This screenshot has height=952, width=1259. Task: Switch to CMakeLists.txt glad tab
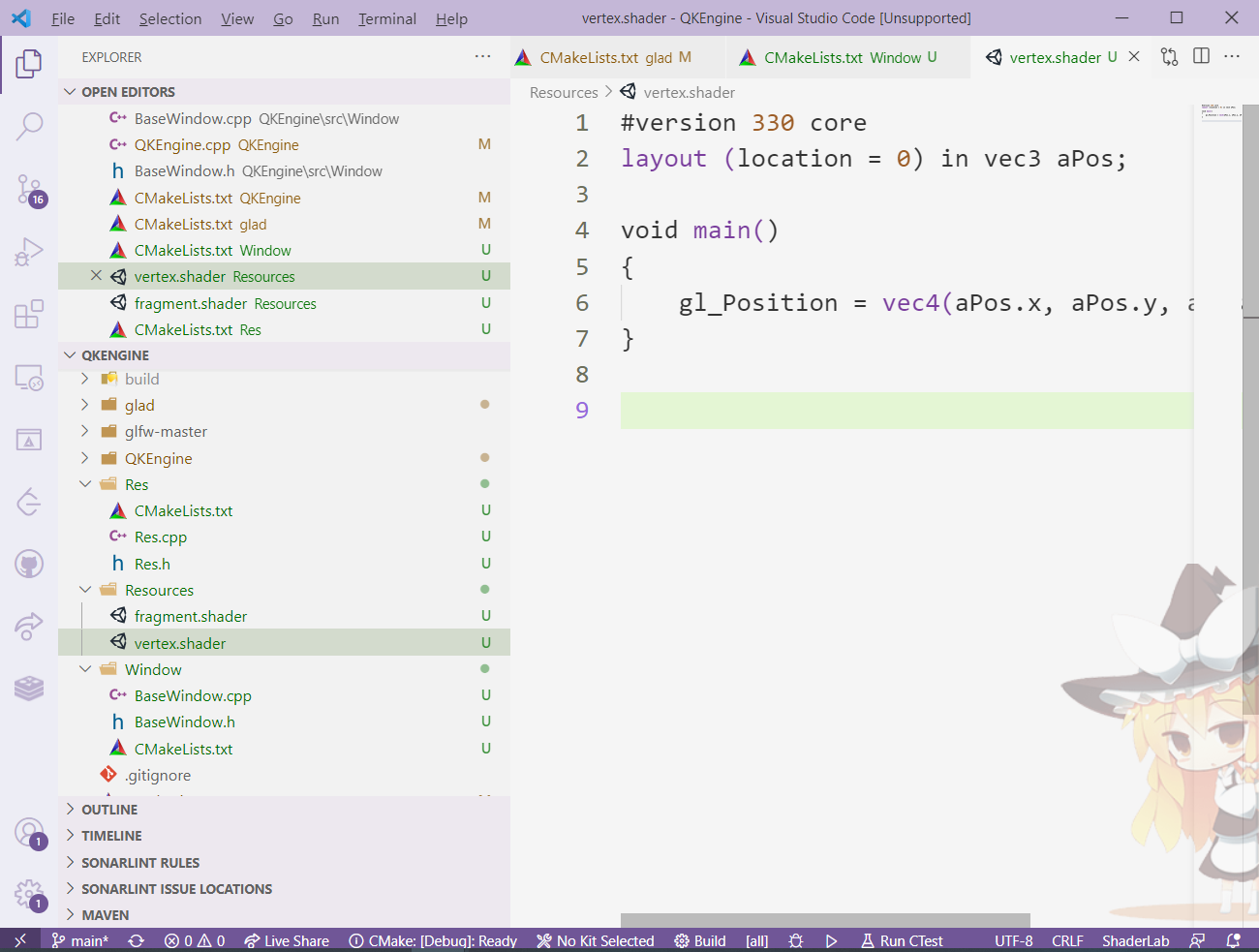(618, 57)
